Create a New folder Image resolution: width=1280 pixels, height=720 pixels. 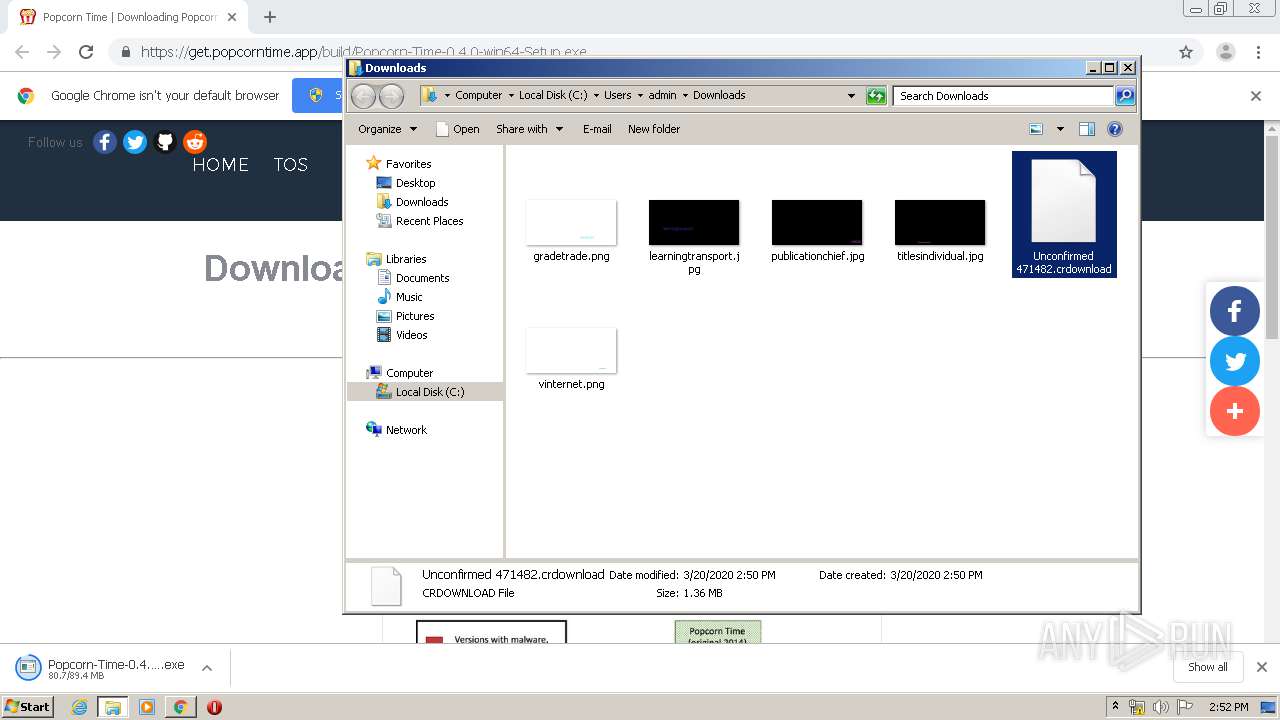click(x=654, y=129)
